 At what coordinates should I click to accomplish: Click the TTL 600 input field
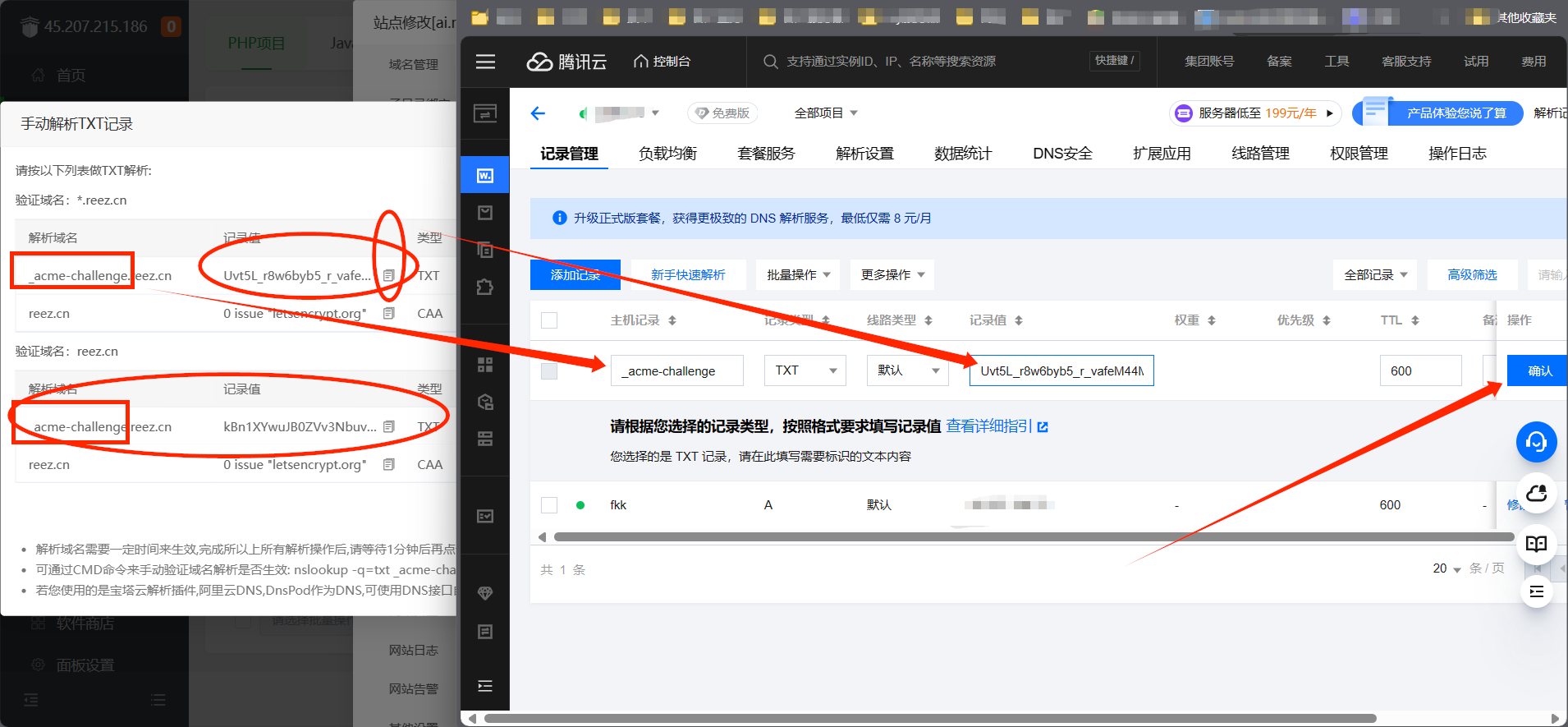(x=1420, y=370)
